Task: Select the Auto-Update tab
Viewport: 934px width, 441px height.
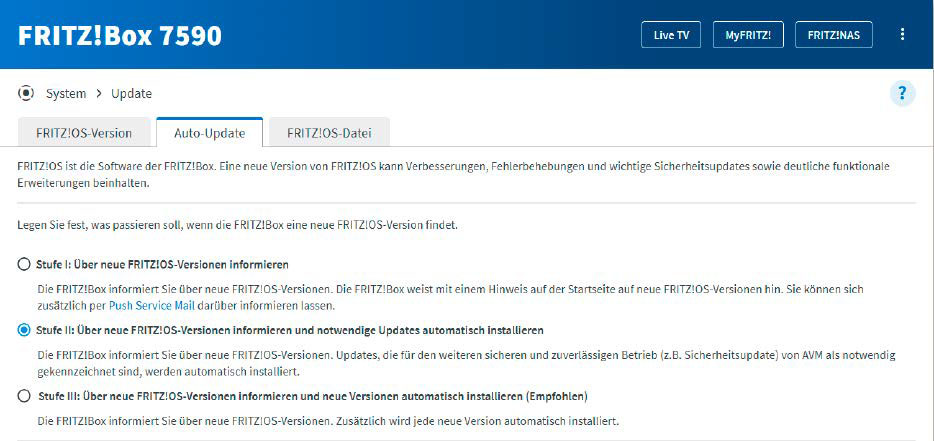Action: pos(210,133)
